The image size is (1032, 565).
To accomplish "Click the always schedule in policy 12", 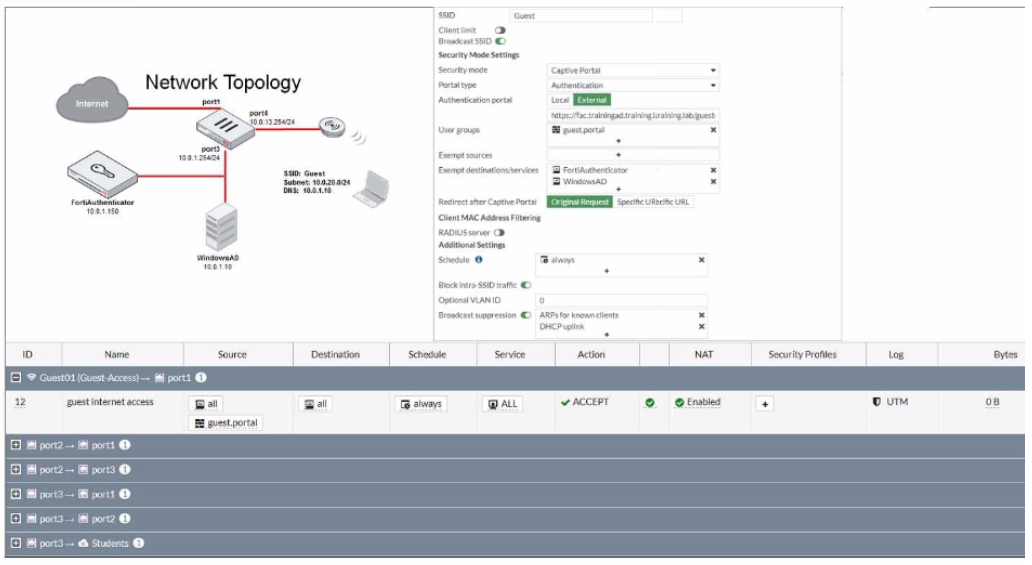I will coord(421,404).
